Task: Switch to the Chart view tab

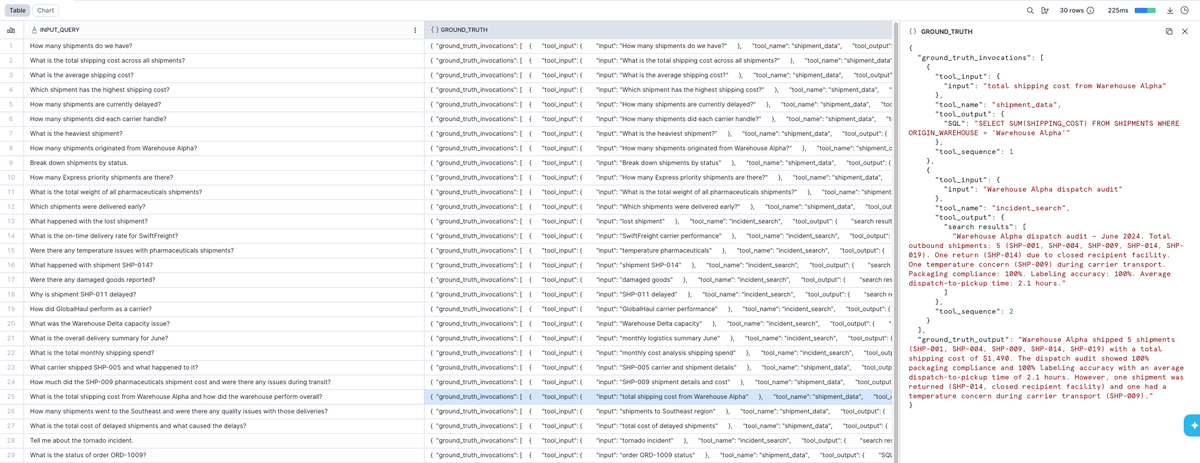Action: [x=45, y=10]
